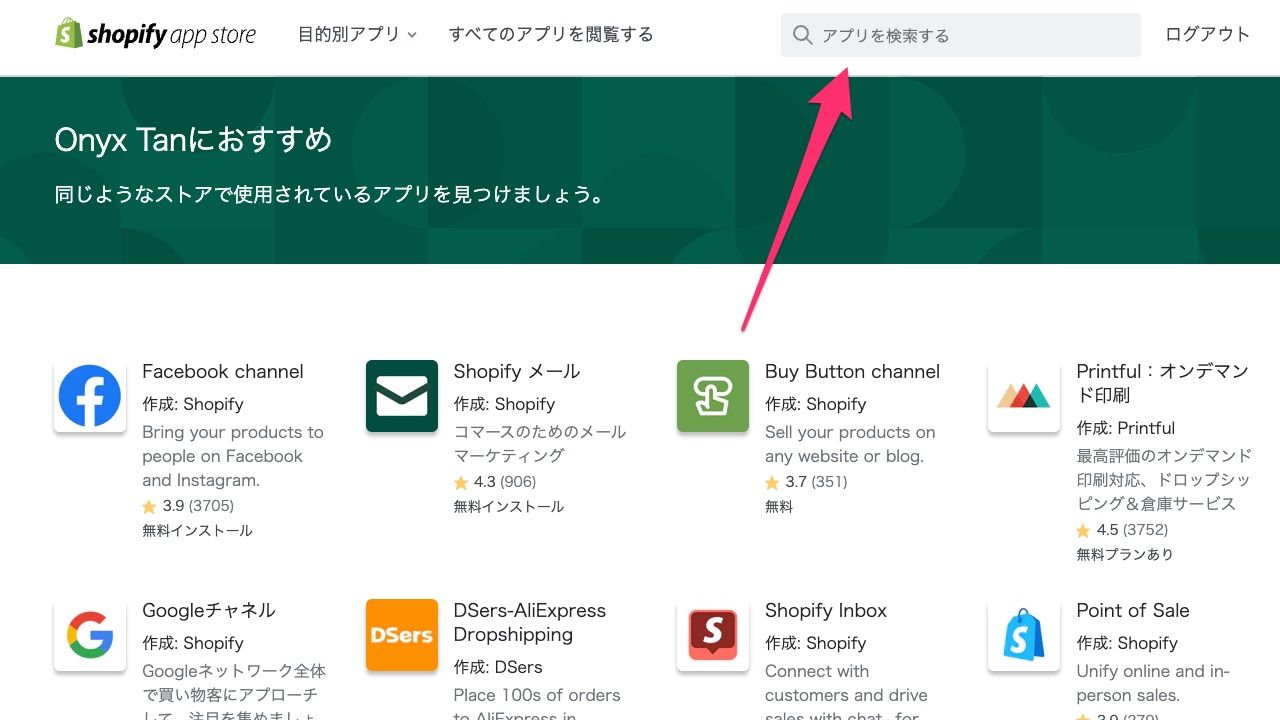Open the Point of Sale title link
Image resolution: width=1280 pixels, height=720 pixels.
click(x=1133, y=610)
